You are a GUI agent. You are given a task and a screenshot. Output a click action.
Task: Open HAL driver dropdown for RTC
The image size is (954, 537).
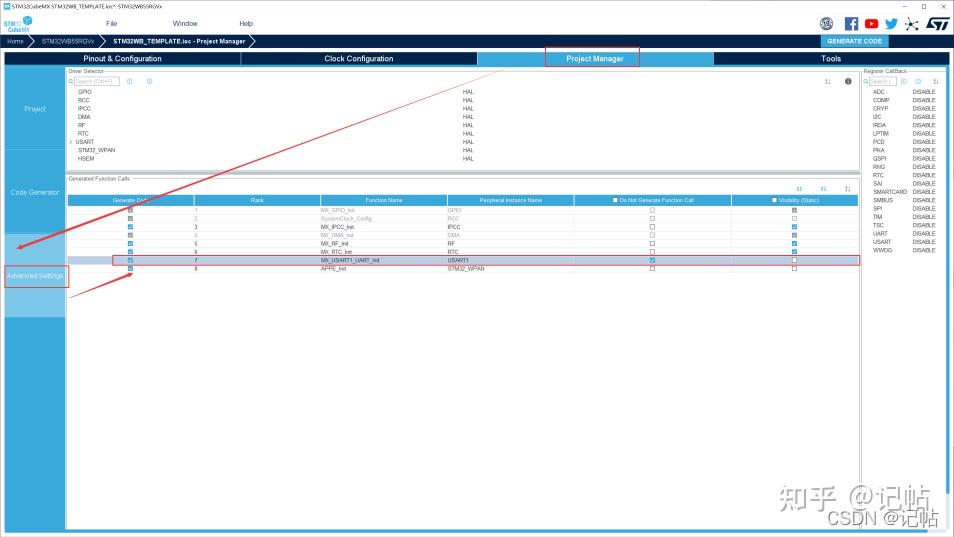(468, 134)
